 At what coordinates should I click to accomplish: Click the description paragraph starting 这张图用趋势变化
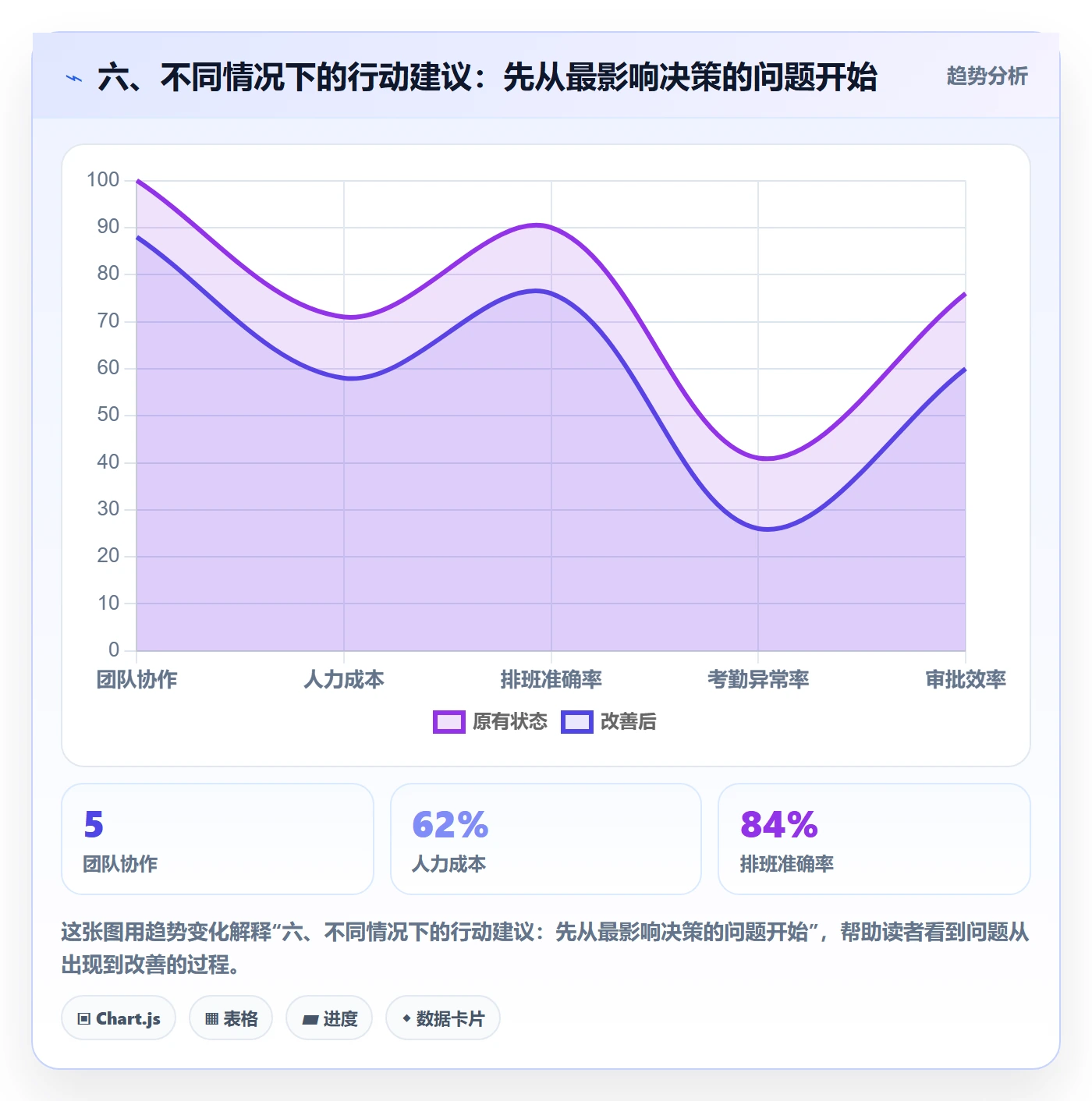[546, 947]
